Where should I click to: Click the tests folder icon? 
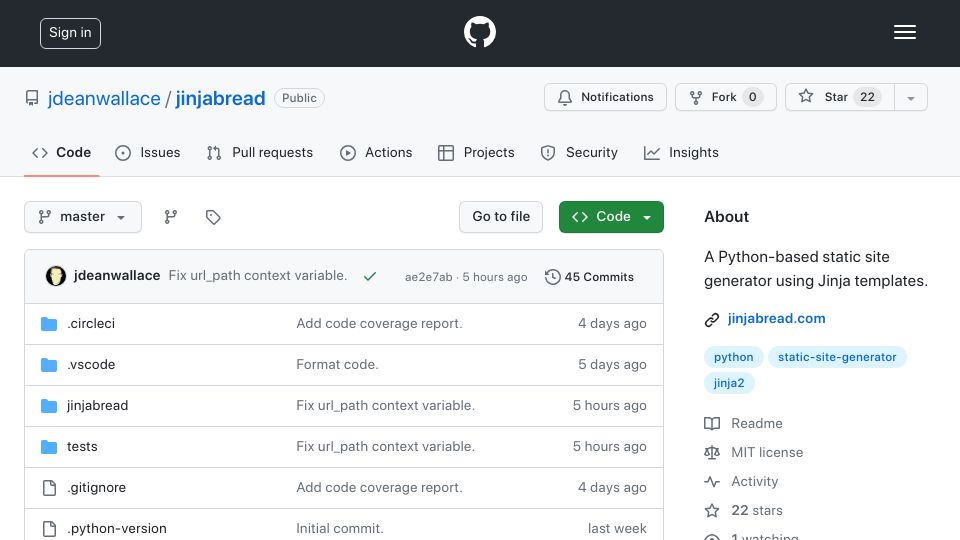[x=49, y=446]
